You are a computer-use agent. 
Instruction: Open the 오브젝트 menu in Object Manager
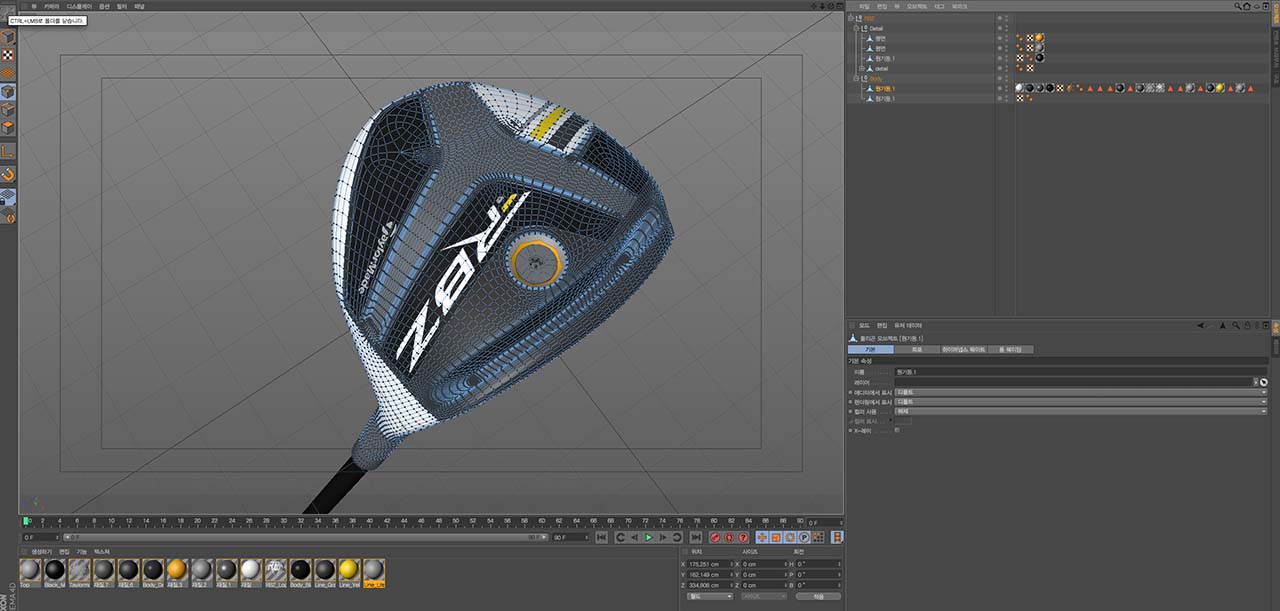(917, 6)
